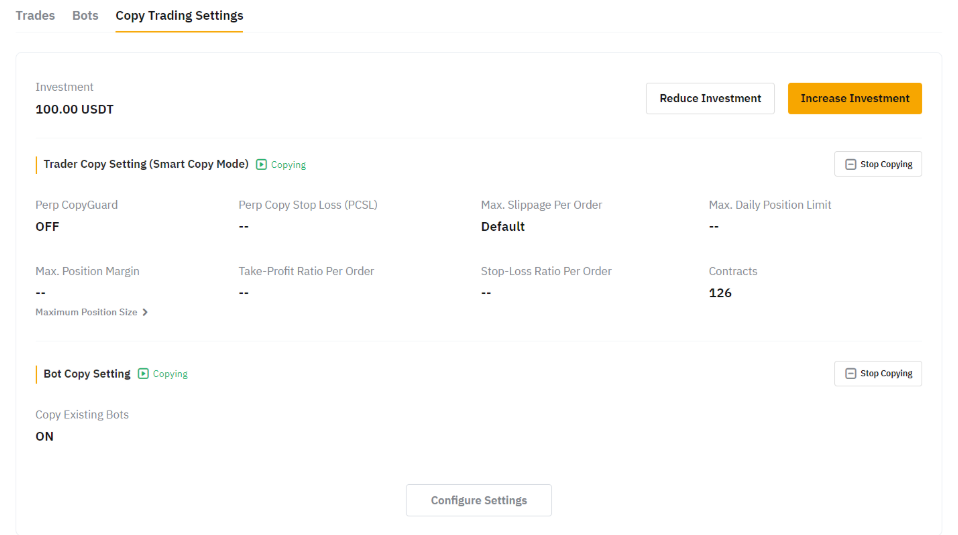Select the 100.00 USDT investment amount

(74, 109)
